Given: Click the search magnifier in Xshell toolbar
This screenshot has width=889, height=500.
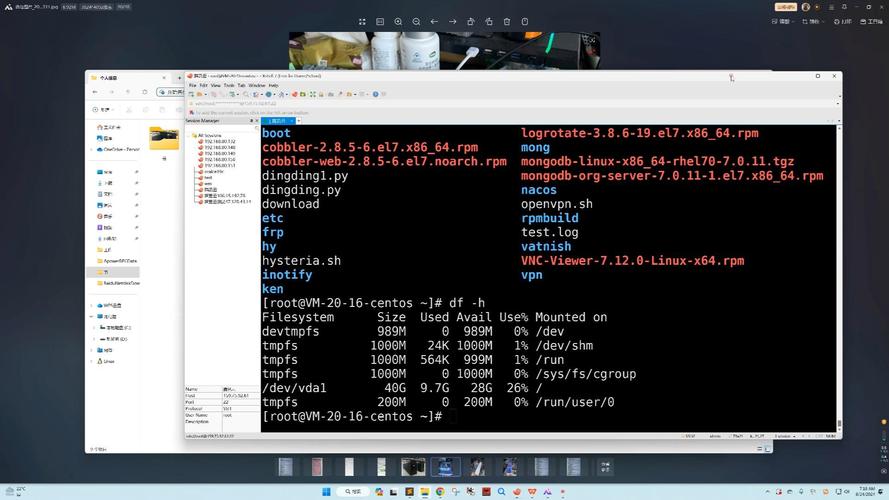Looking at the screenshot, I should pos(246,94).
